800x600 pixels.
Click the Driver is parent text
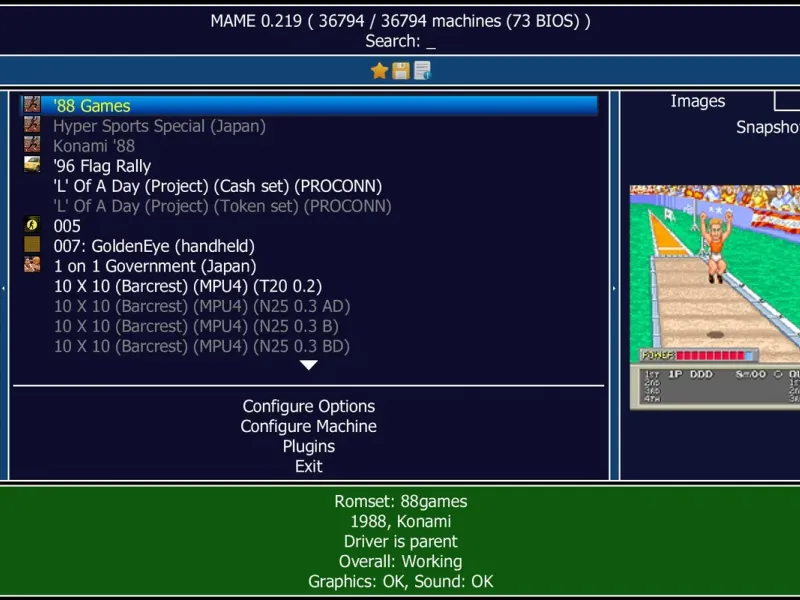401,541
